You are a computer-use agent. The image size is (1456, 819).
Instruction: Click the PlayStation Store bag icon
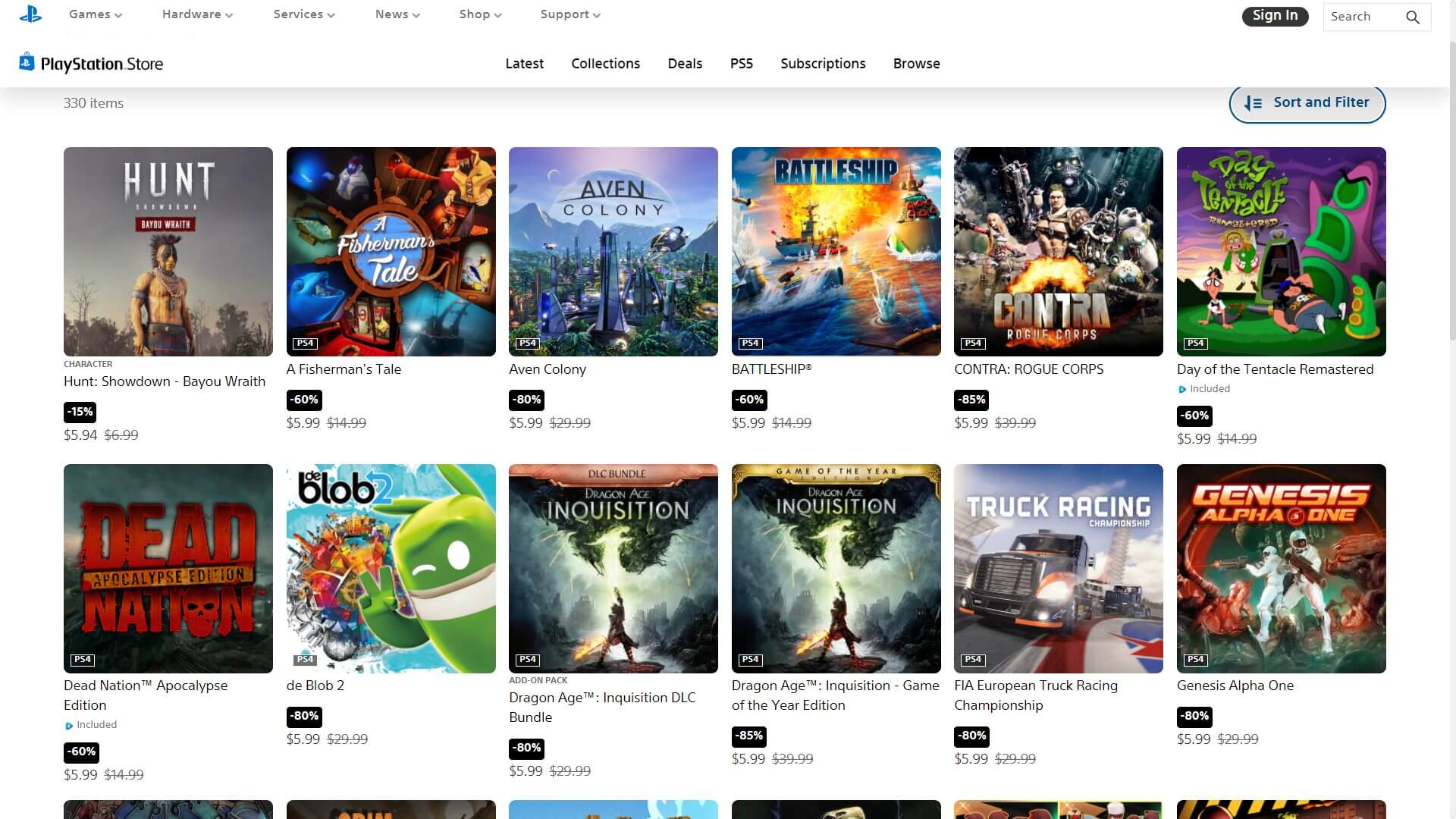(27, 61)
